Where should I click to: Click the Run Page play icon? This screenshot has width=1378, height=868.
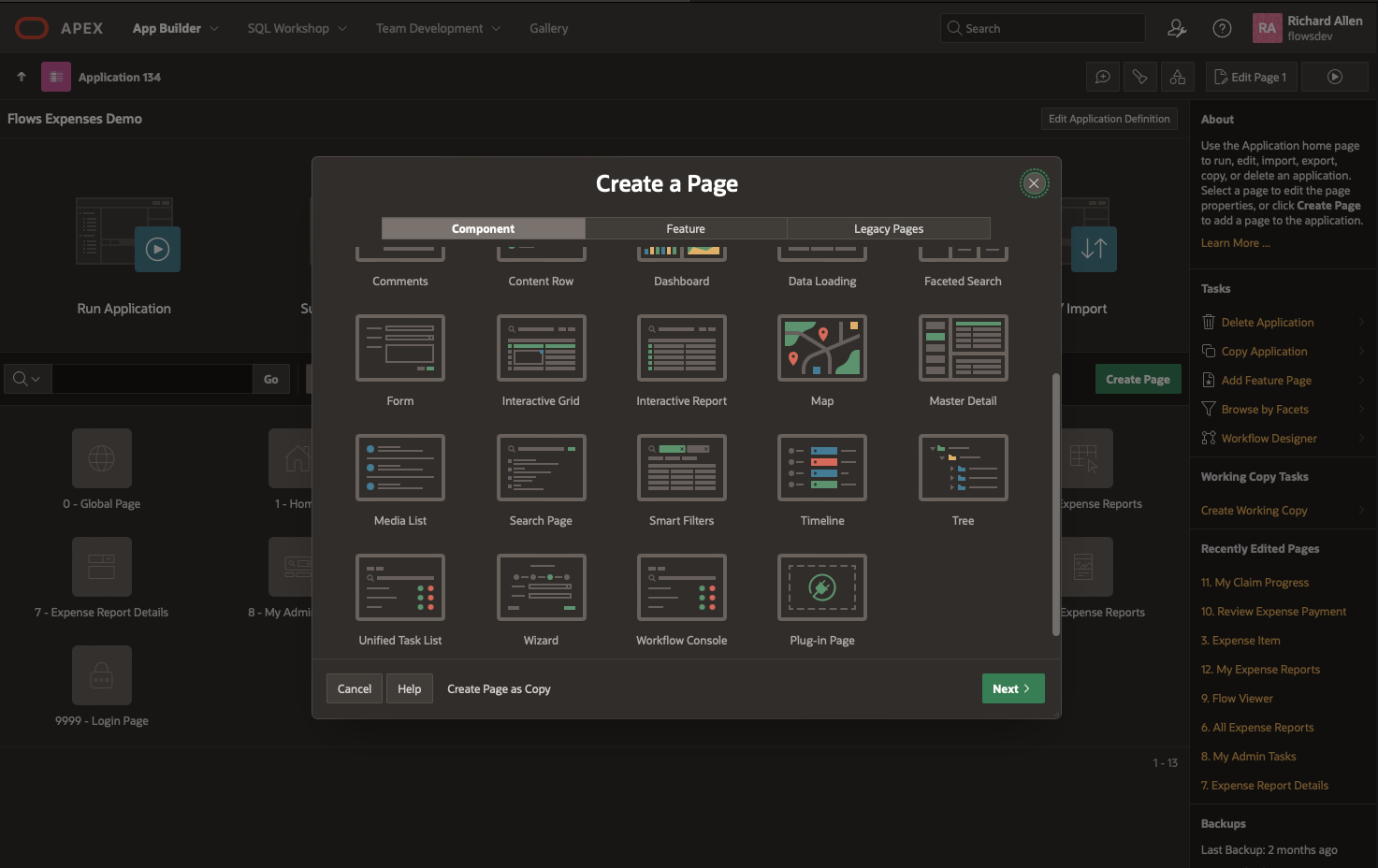[1335, 77]
